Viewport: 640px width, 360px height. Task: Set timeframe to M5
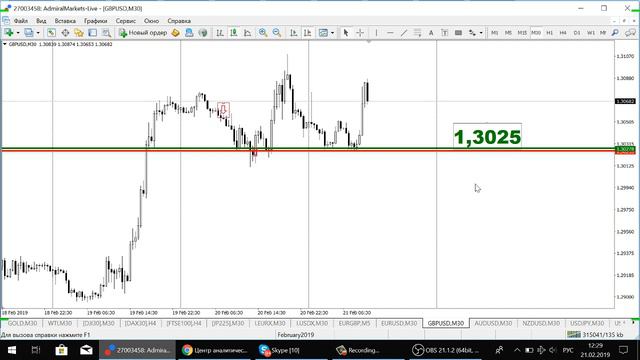coord(508,33)
